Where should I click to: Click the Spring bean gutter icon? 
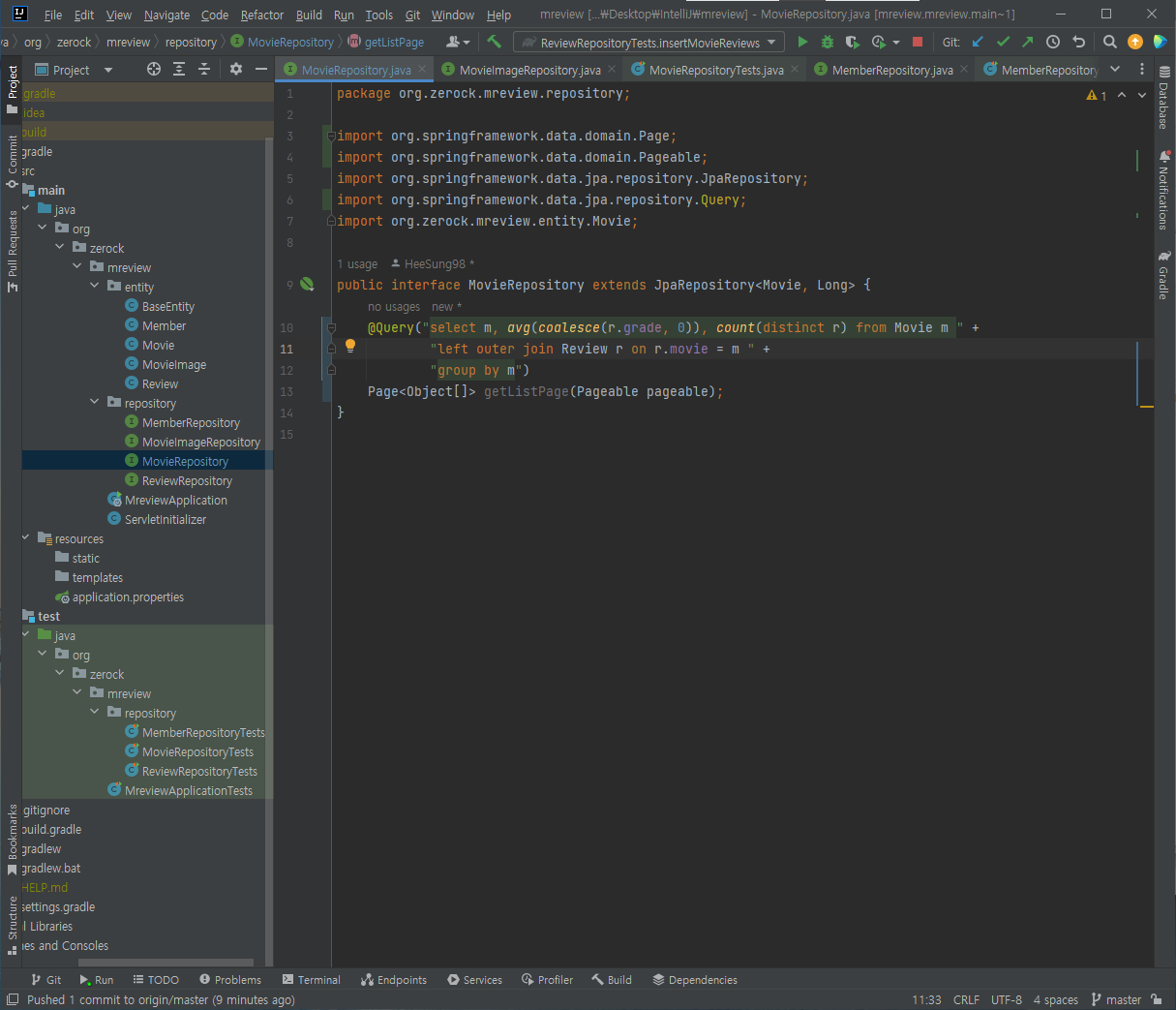pyautogui.click(x=307, y=285)
